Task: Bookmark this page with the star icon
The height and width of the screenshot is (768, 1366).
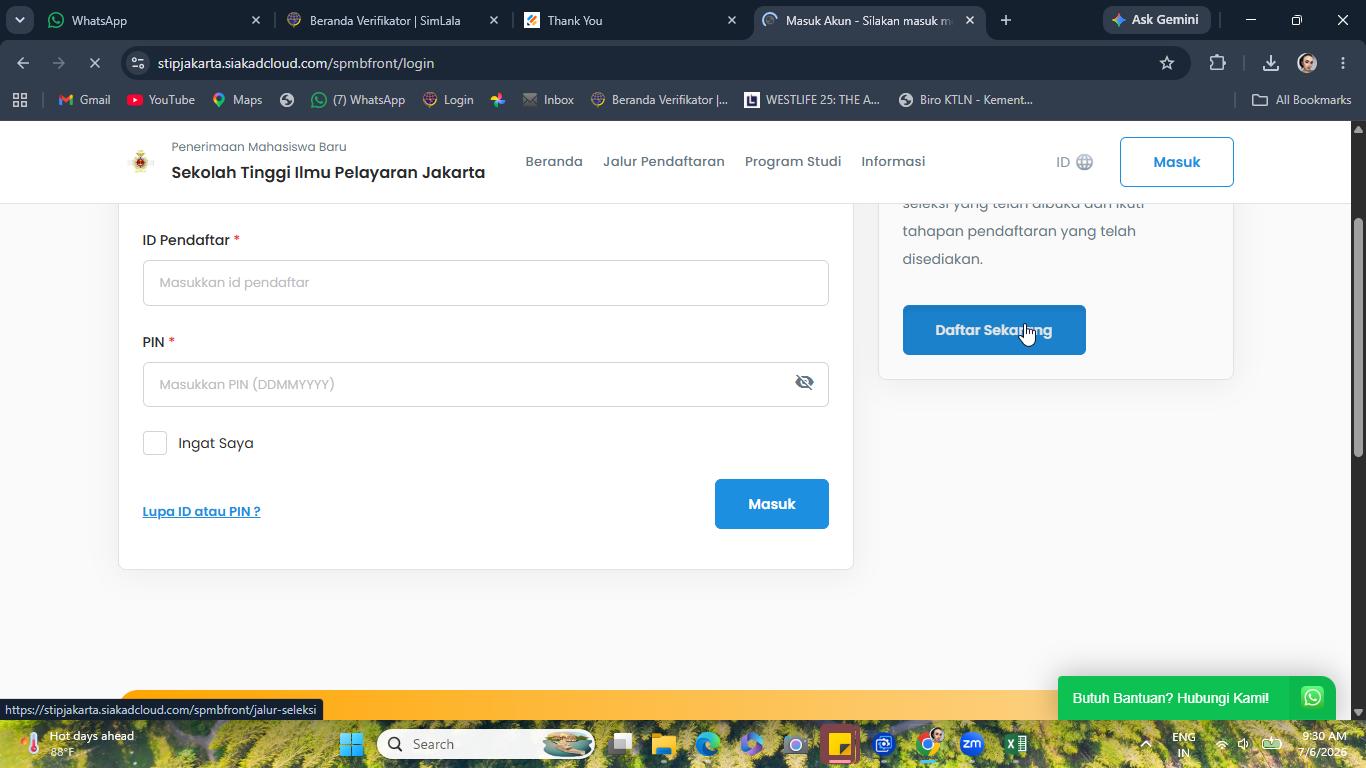Action: [1167, 63]
